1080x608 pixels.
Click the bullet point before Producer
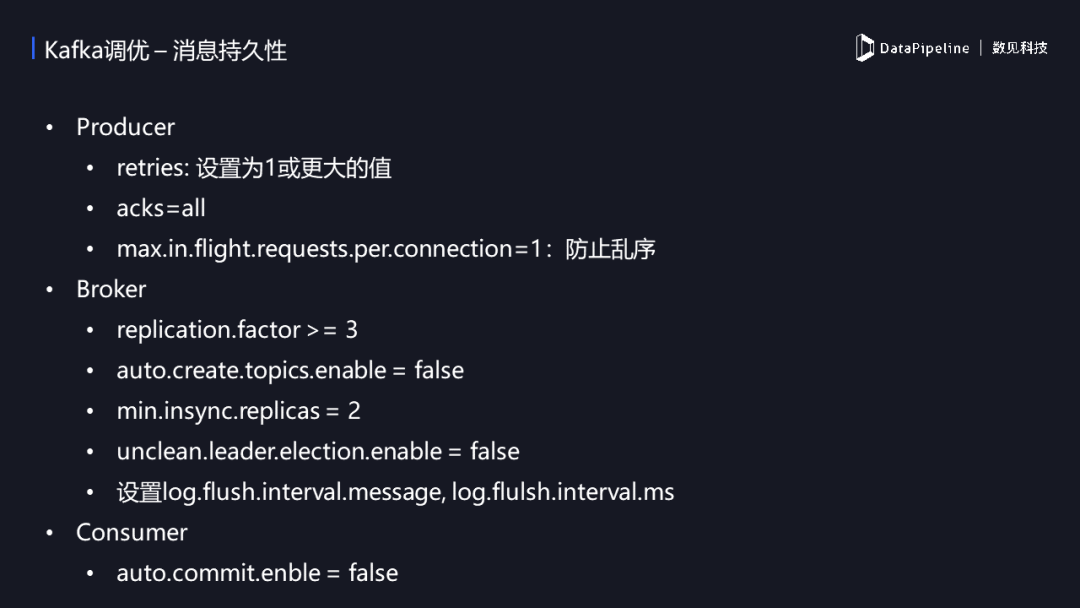(x=50, y=127)
